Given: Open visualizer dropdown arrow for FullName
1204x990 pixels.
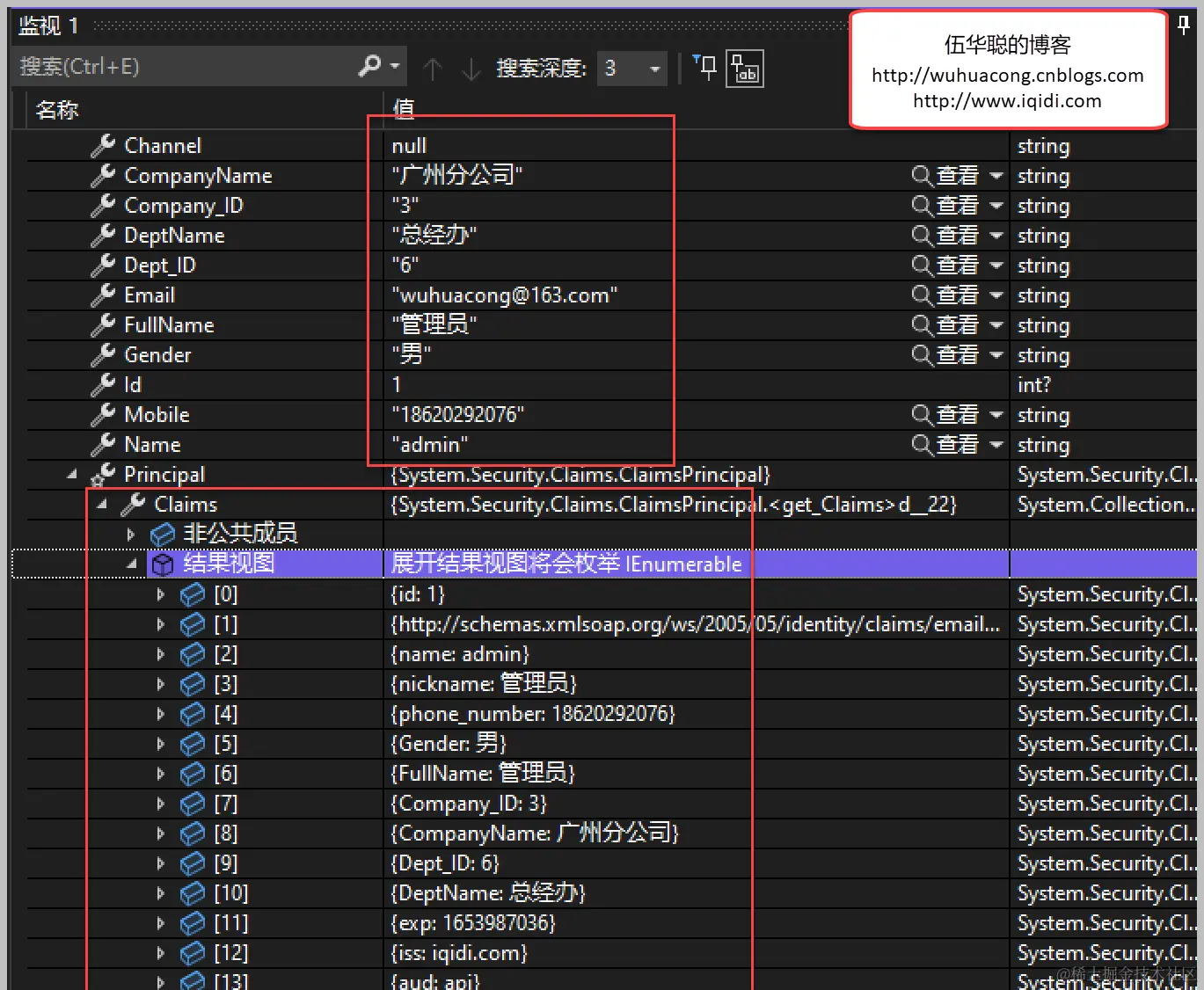Looking at the screenshot, I should tap(996, 325).
